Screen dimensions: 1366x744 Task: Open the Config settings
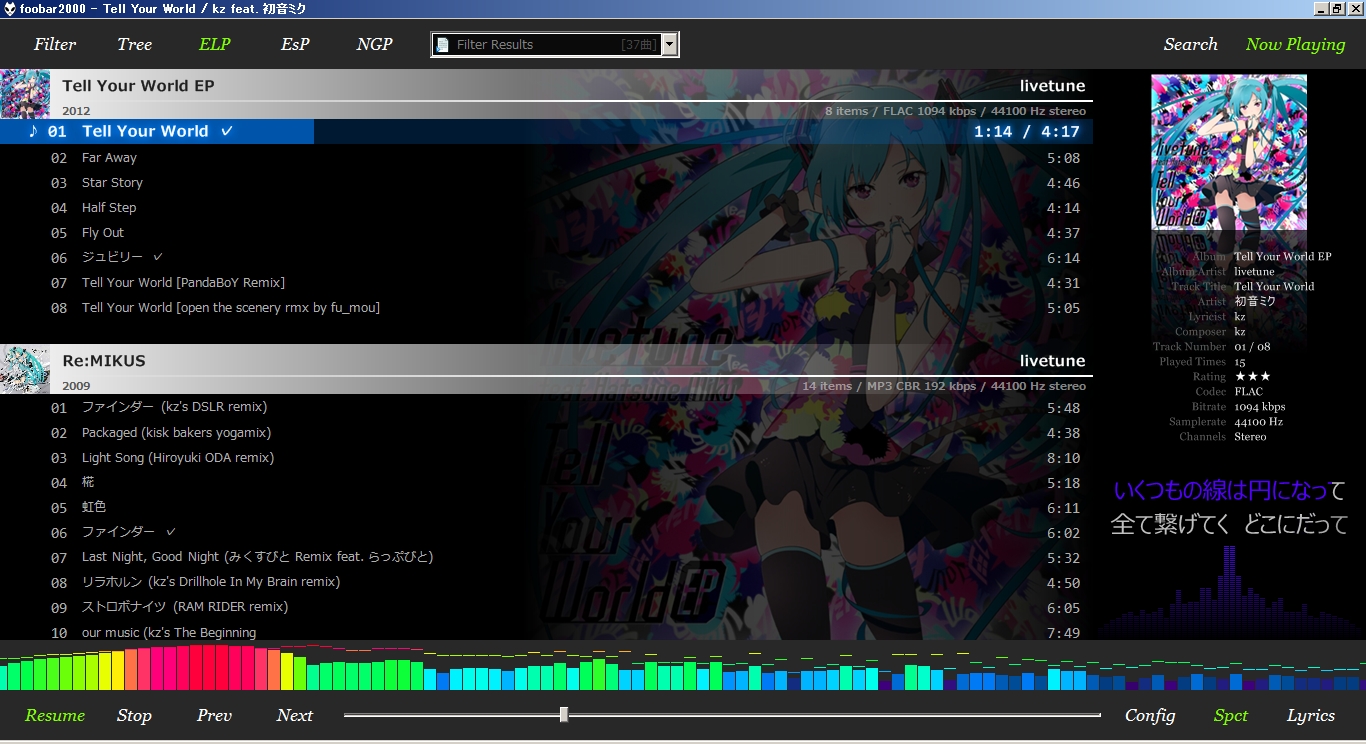(1150, 715)
